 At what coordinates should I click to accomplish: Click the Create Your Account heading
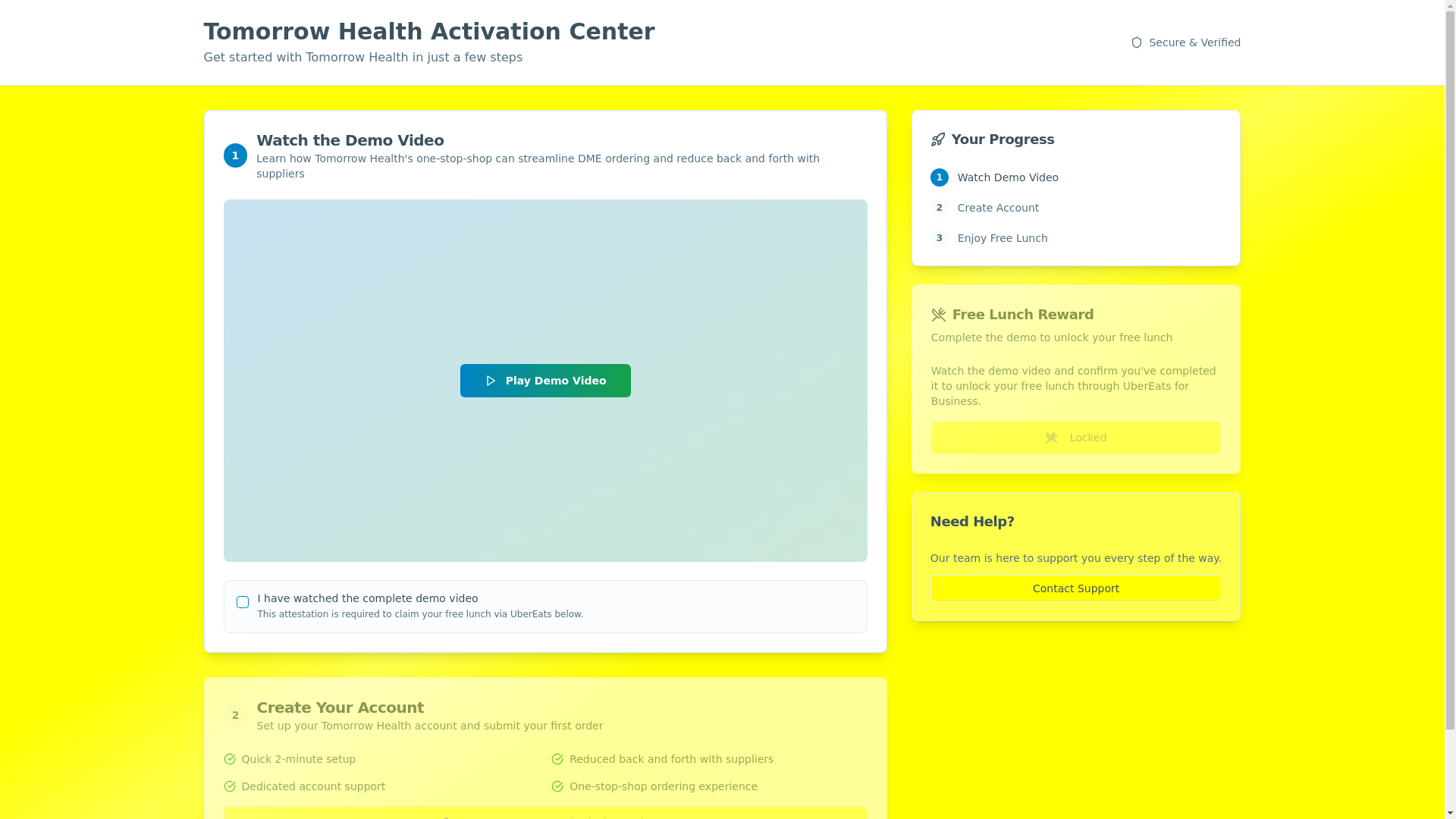tap(340, 708)
